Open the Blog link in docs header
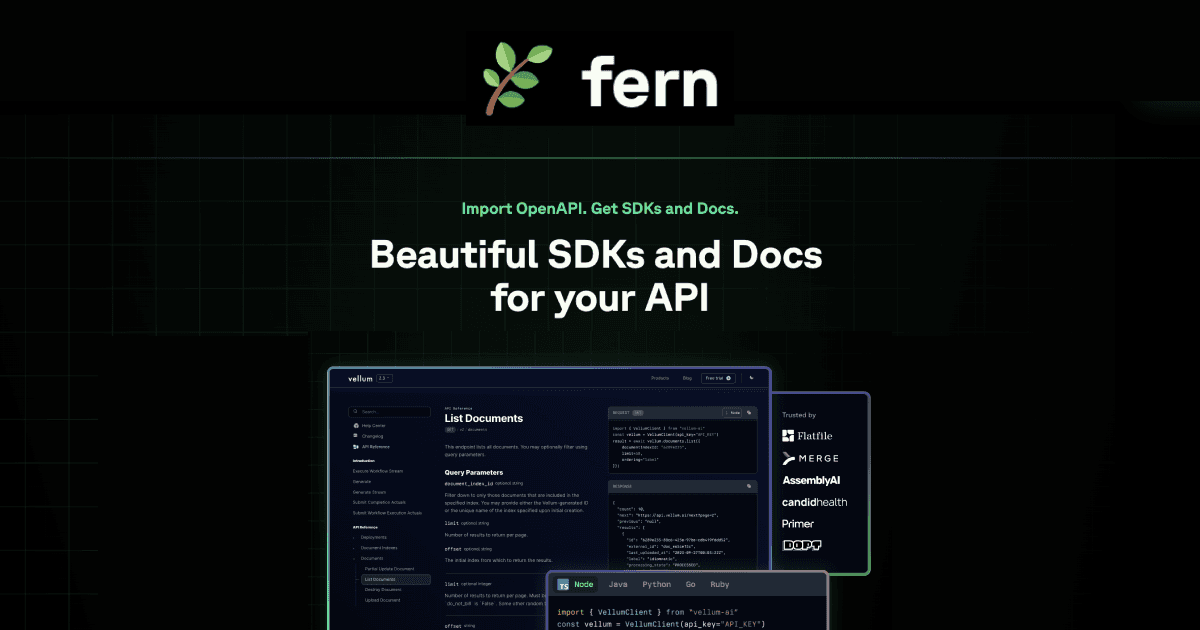1200x630 pixels. click(x=687, y=378)
